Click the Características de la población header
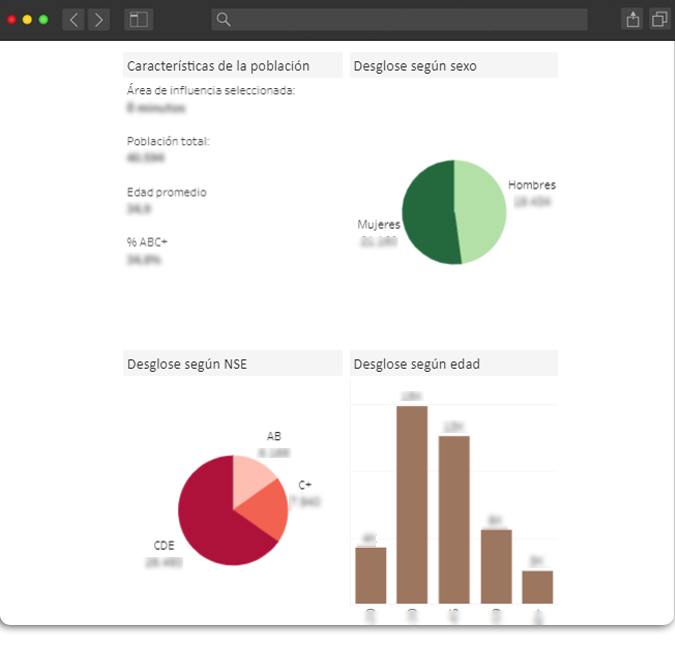This screenshot has height=650, width=675. 232,66
